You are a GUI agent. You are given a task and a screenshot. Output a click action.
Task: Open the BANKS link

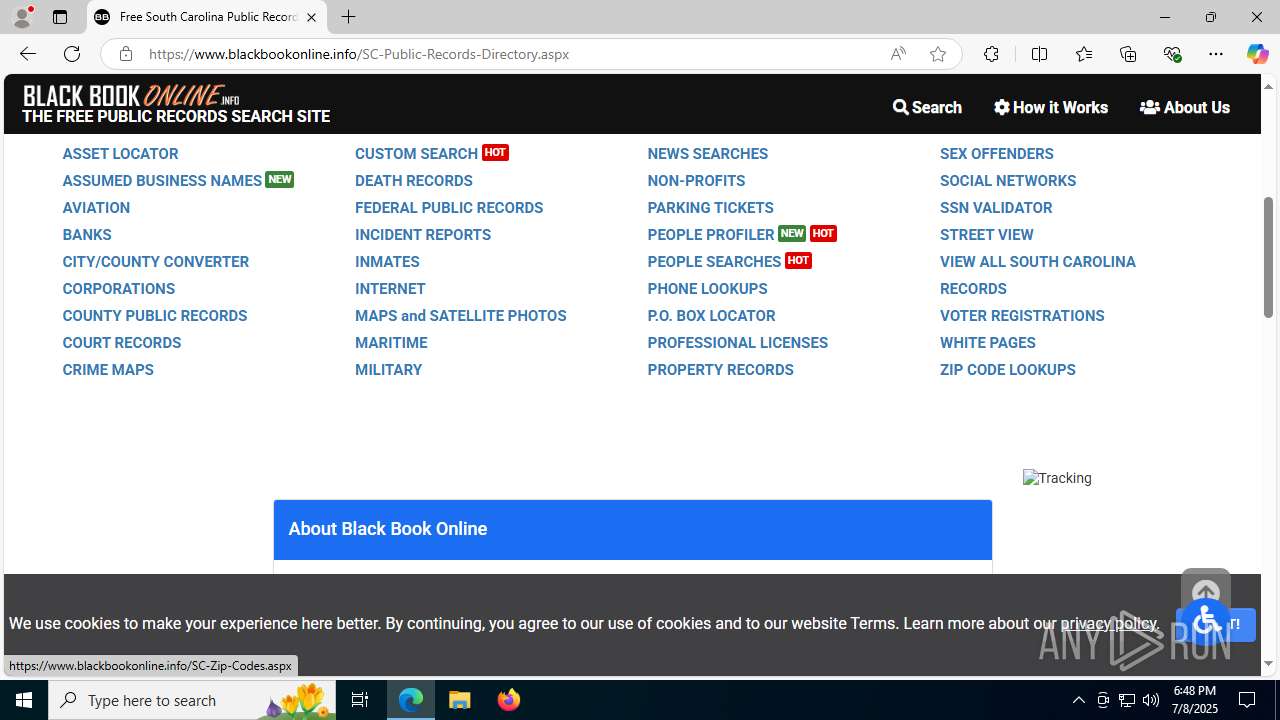tap(87, 235)
